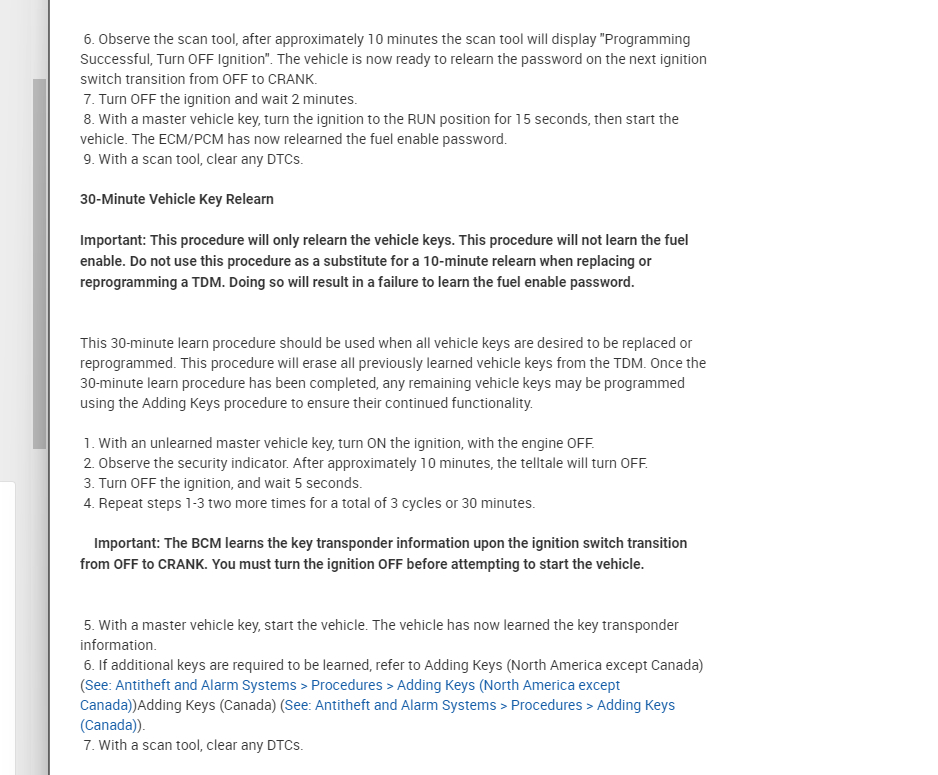The height and width of the screenshot is (775, 938).
Task: Click the vertical scrollbar thumb on the left
Action: click(40, 265)
